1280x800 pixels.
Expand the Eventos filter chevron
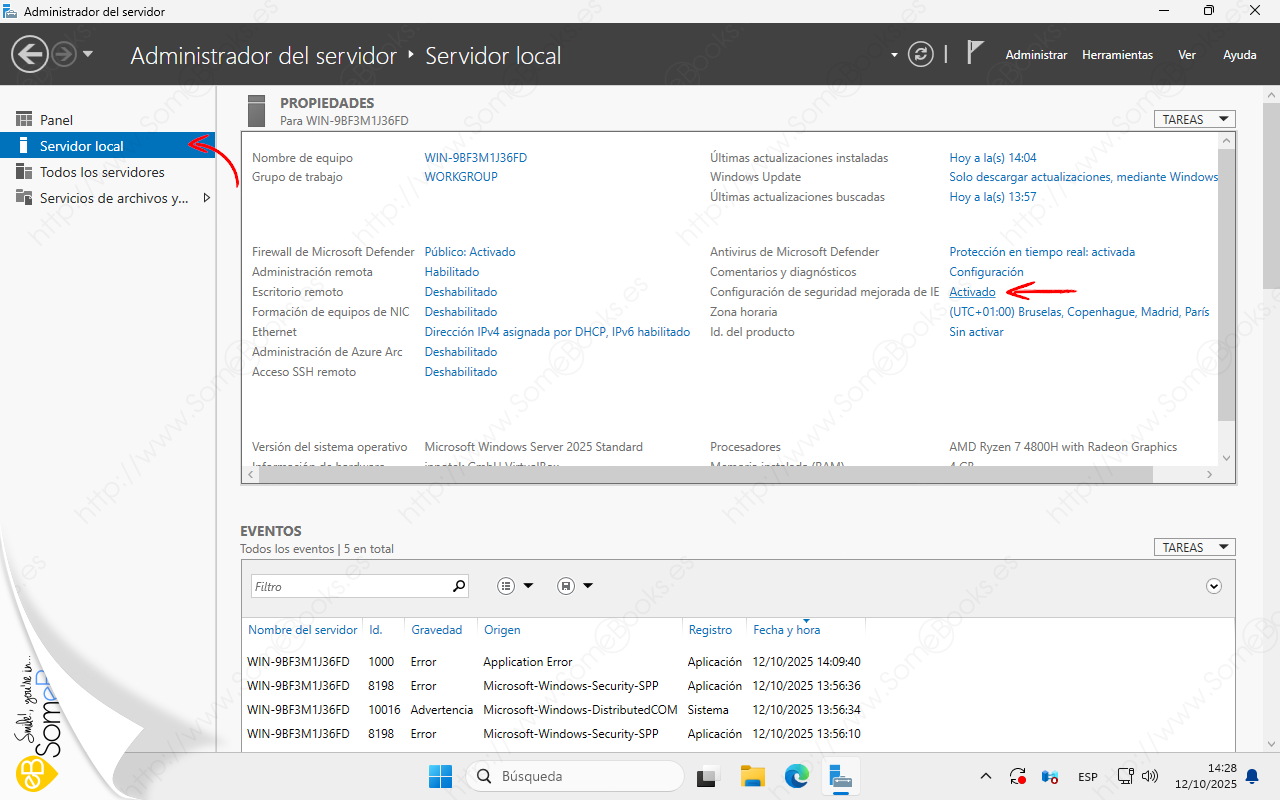(1214, 586)
